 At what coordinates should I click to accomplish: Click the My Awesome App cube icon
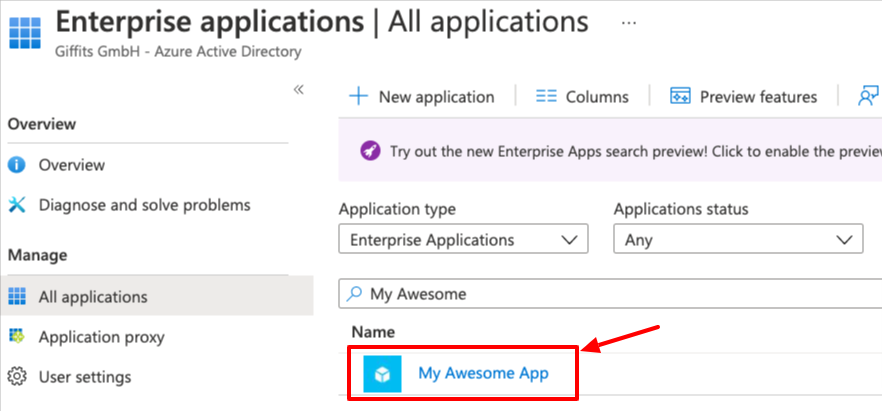(x=382, y=373)
